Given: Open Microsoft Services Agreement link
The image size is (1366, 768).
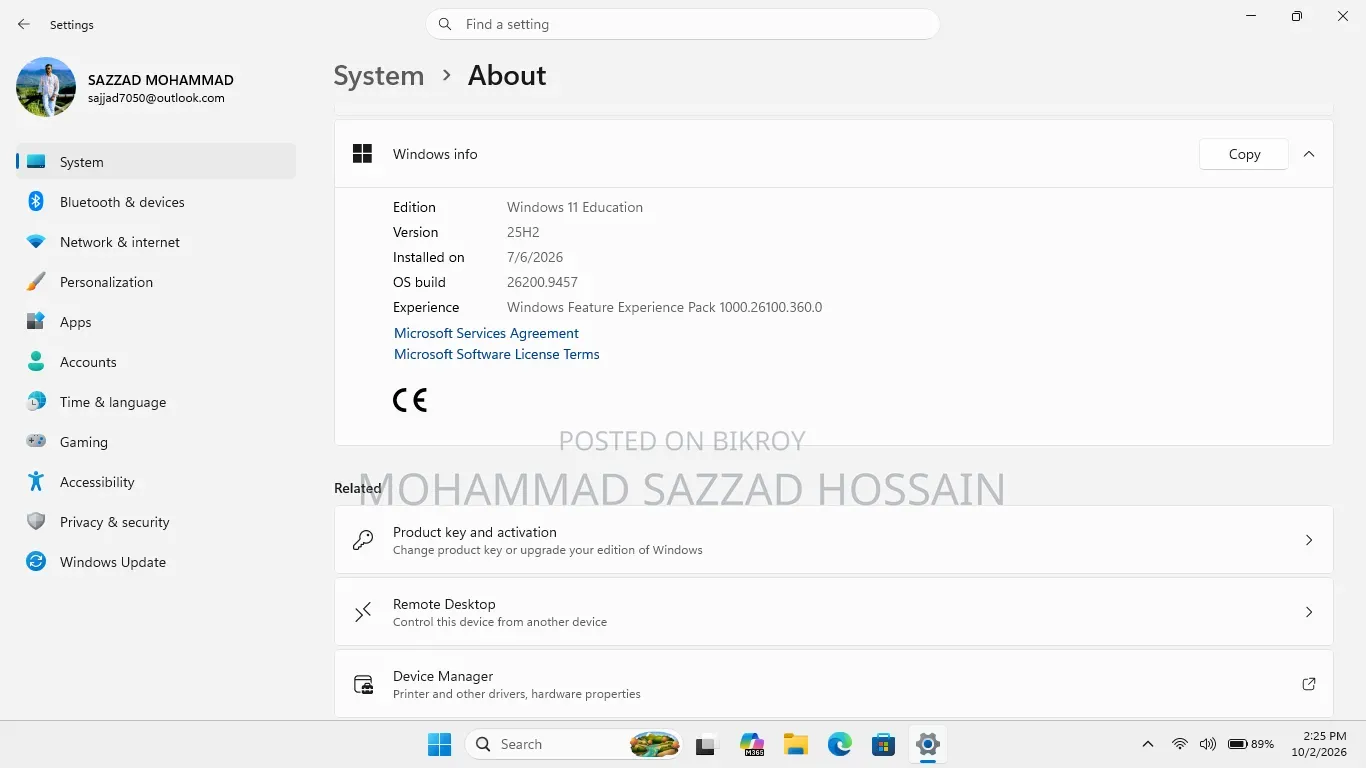Looking at the screenshot, I should pos(486,333).
